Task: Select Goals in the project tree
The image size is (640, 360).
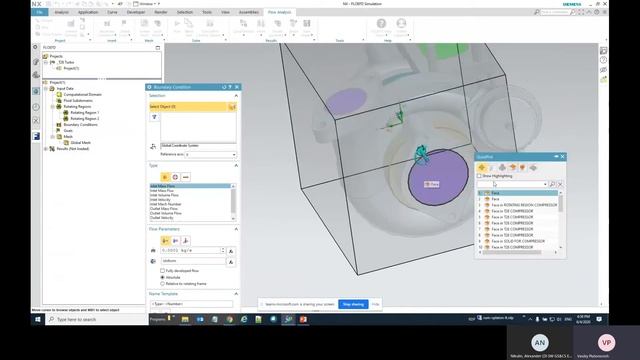Action: pyautogui.click(x=68, y=131)
